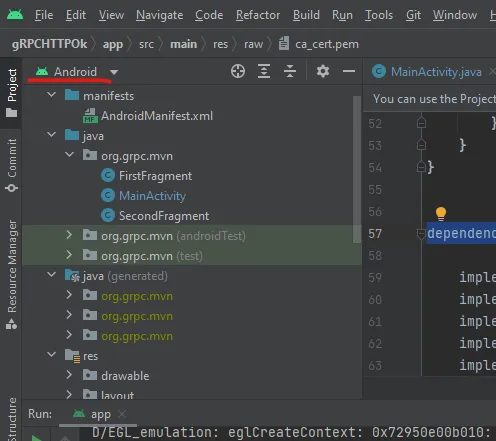
Task: Click the yellow lightbulb quick-fix icon
Action: tap(441, 213)
